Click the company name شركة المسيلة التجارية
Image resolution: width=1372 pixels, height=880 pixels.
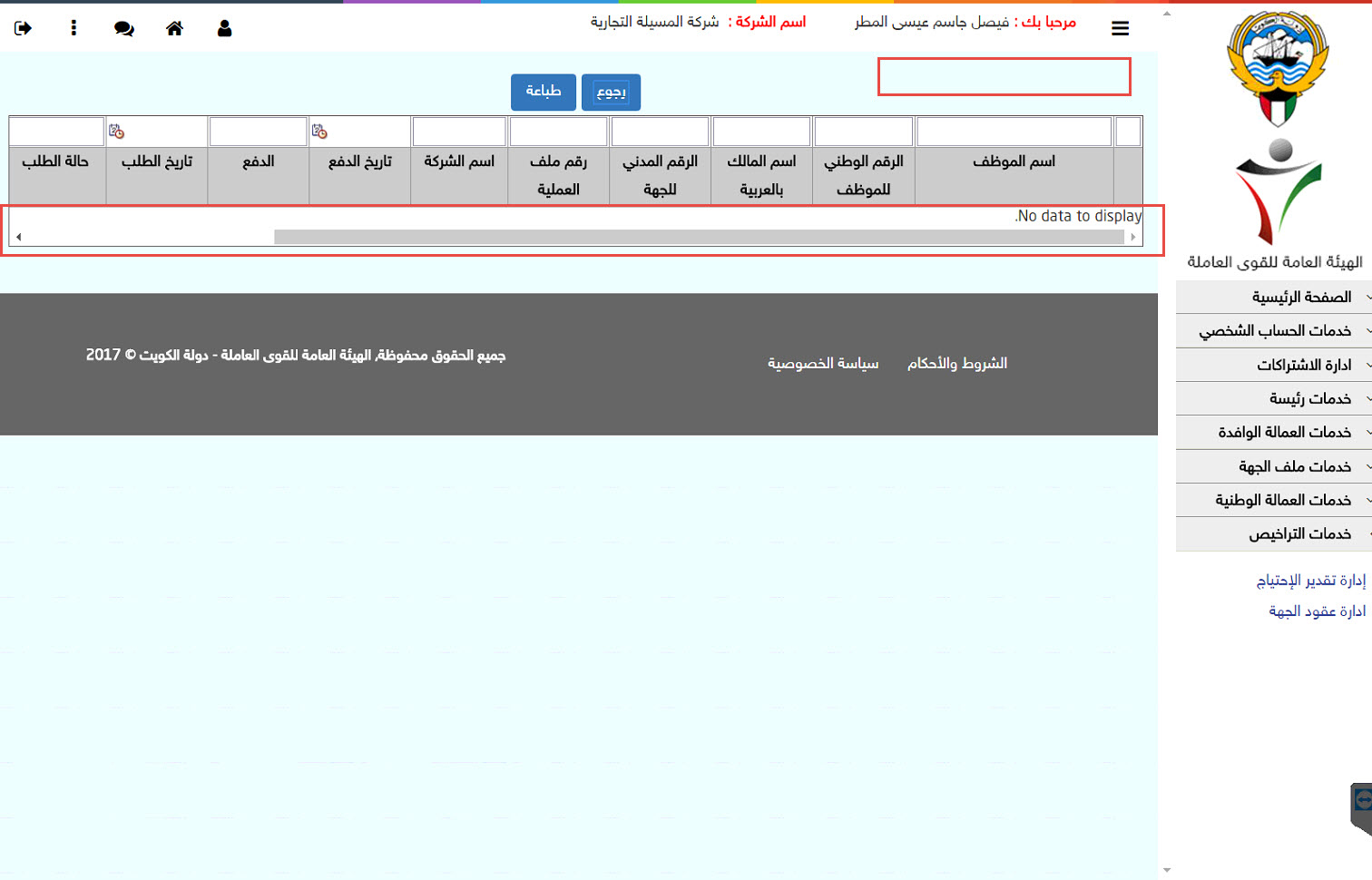654,22
